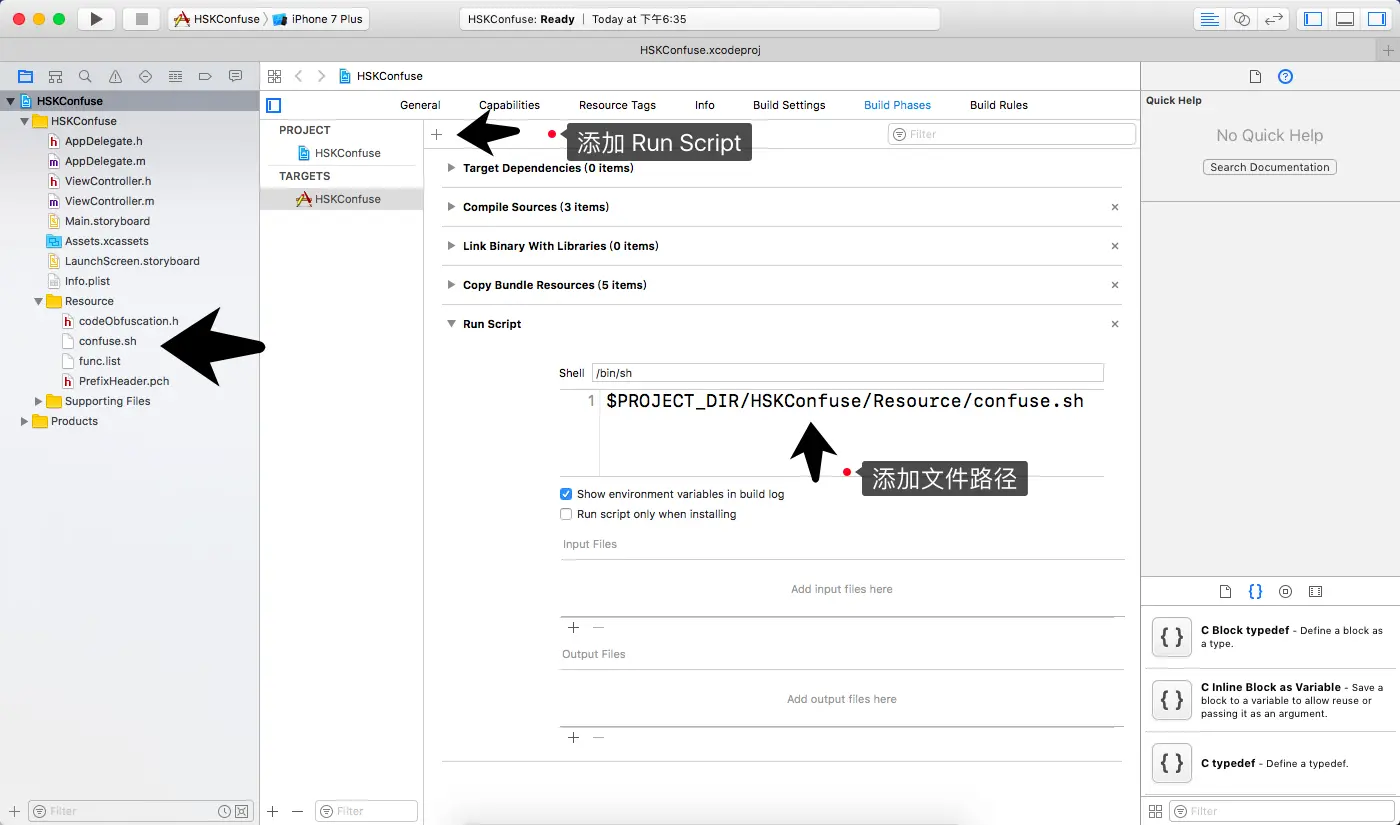Toggle the navigator pane visibility
The image size is (1400, 825).
coord(1314,19)
